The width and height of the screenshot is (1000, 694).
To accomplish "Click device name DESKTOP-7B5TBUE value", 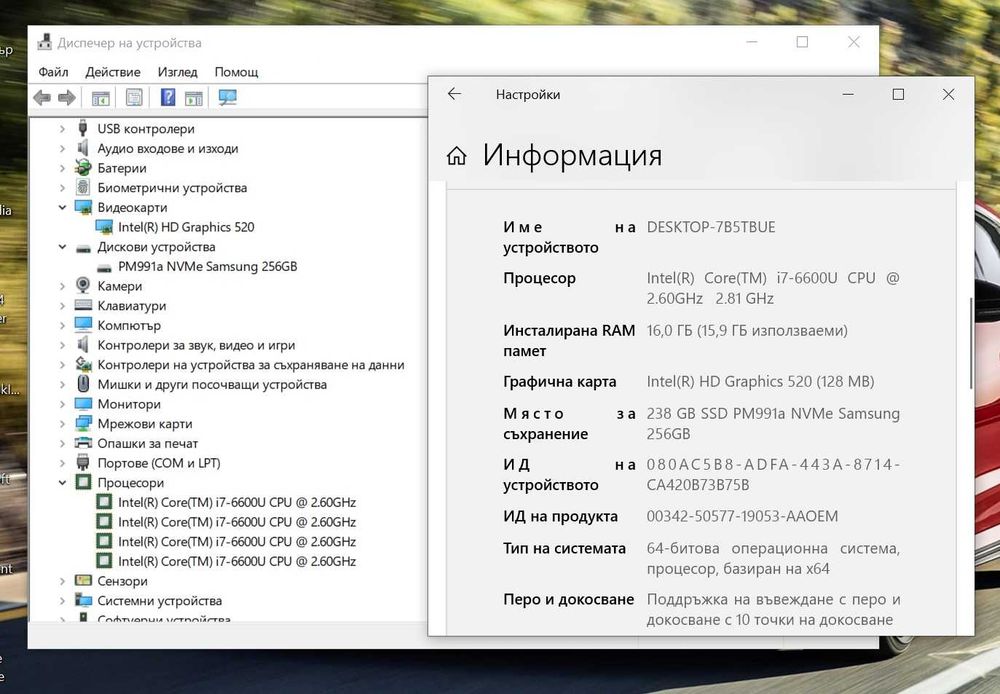I will click(x=710, y=227).
